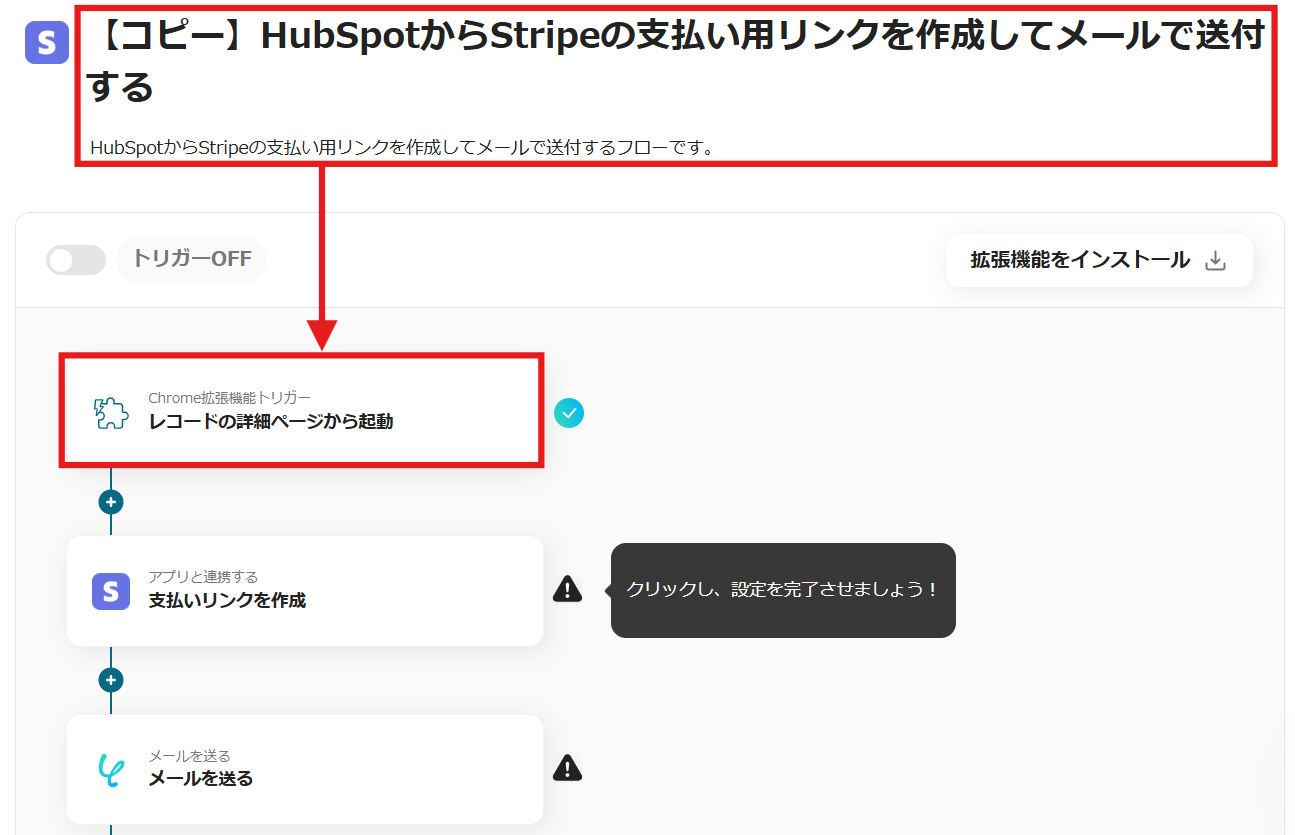Click the flow title starting with 【コピー】HubSpot

676,62
